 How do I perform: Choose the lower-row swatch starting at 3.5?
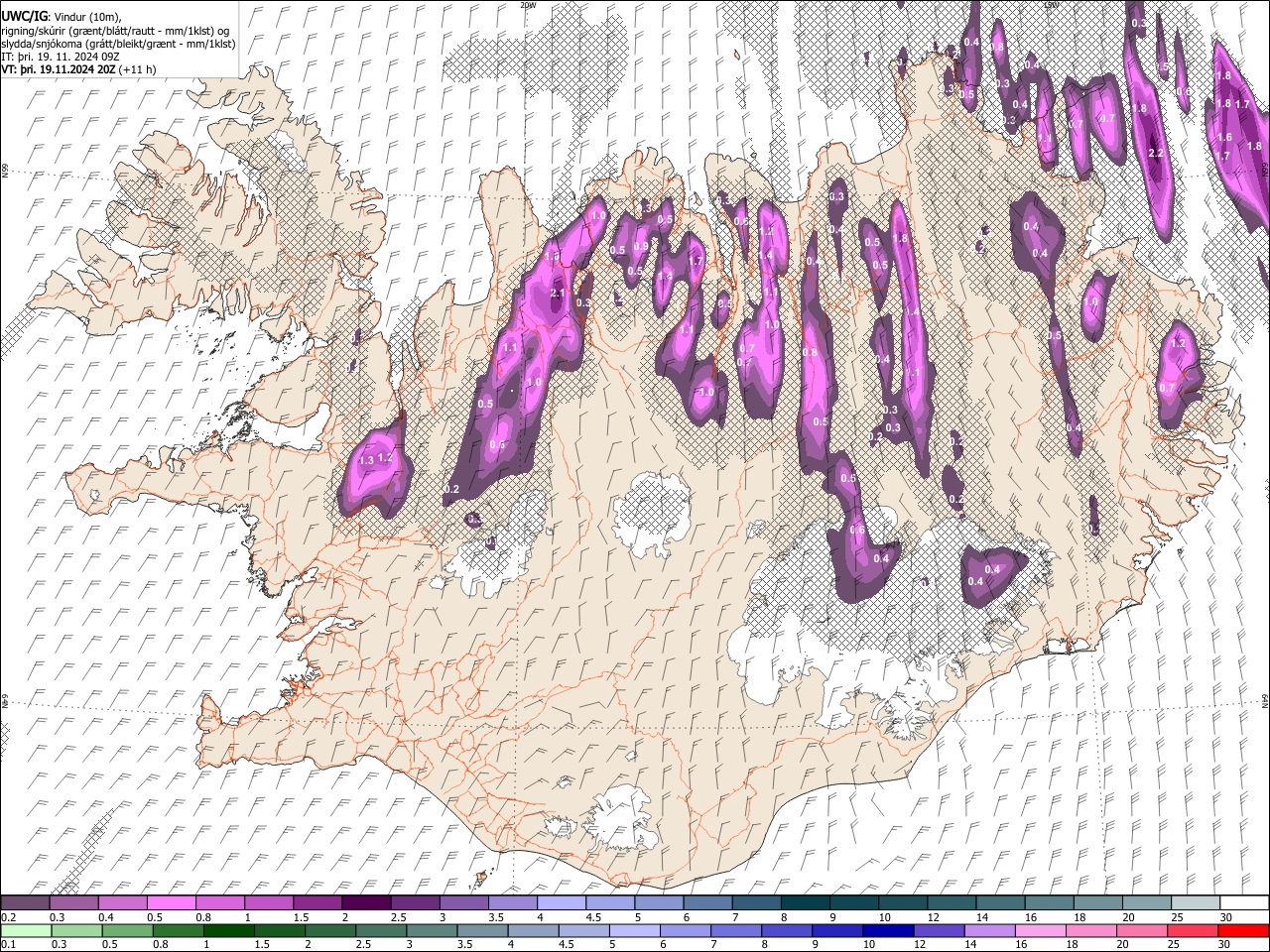tap(482, 931)
